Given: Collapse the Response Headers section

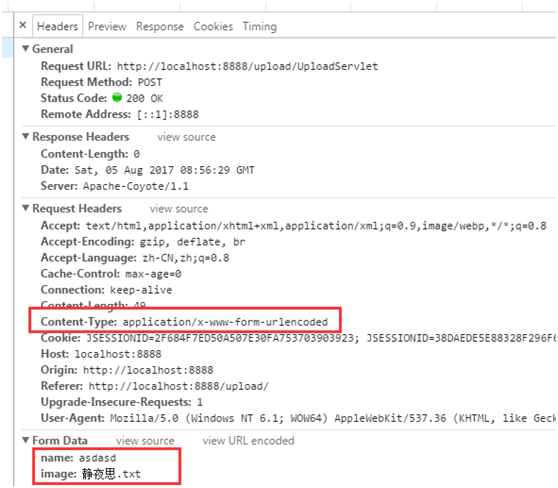Looking at the screenshot, I should 26,136.
